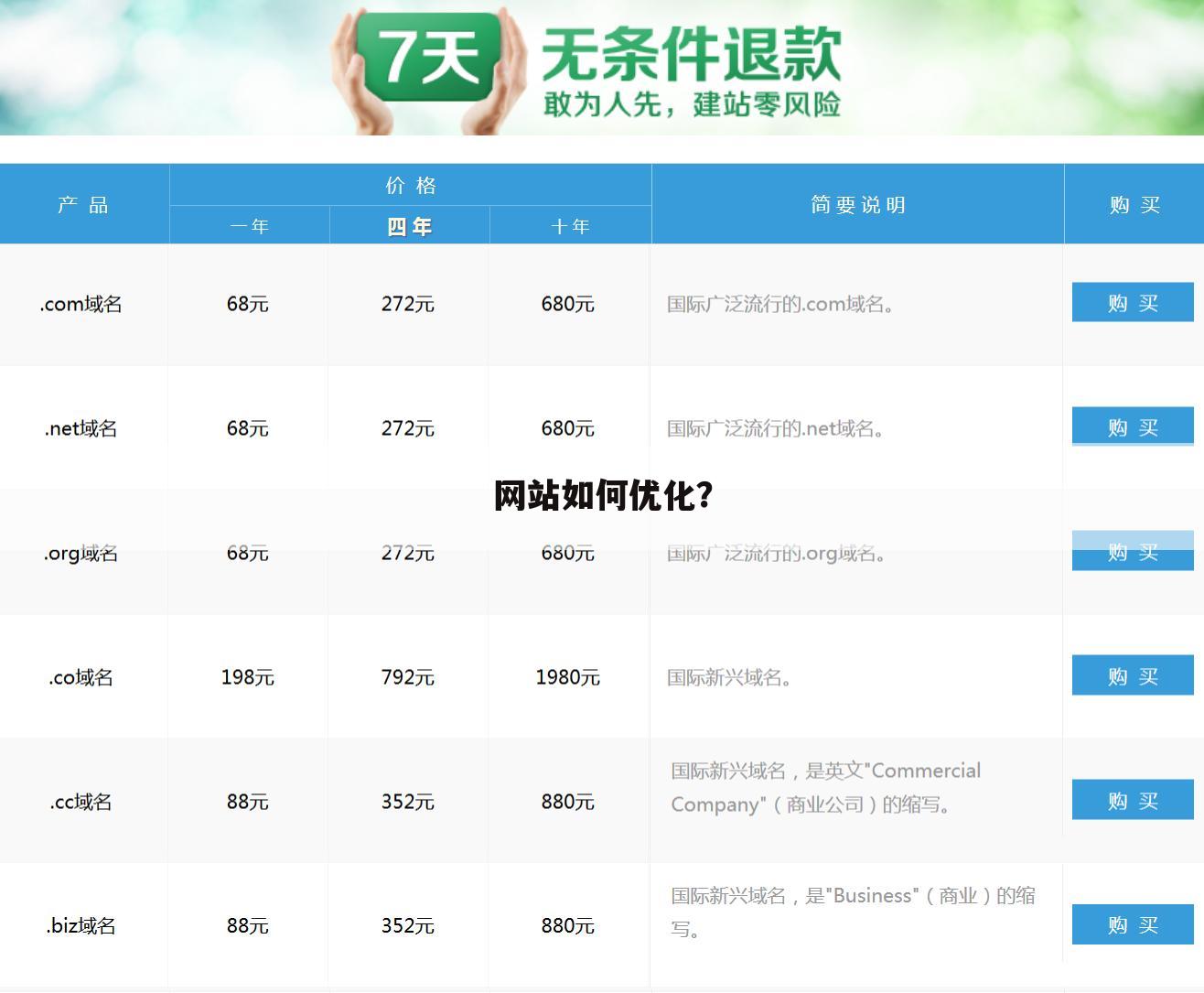This screenshot has width=1204, height=993.
Task: Select the 四年 price column header
Action: 408,225
